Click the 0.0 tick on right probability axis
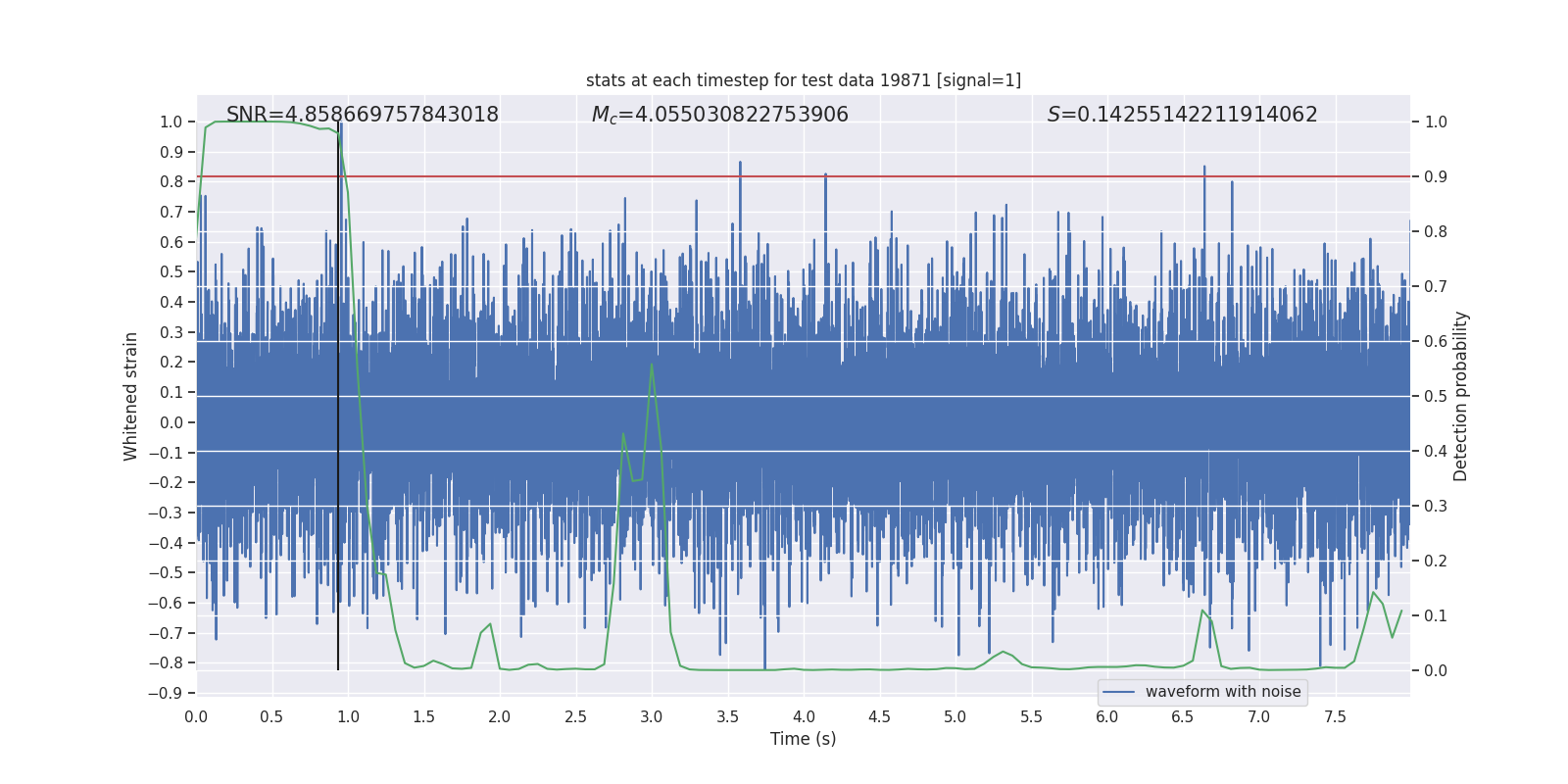Image resolution: width=1568 pixels, height=784 pixels. [1436, 671]
